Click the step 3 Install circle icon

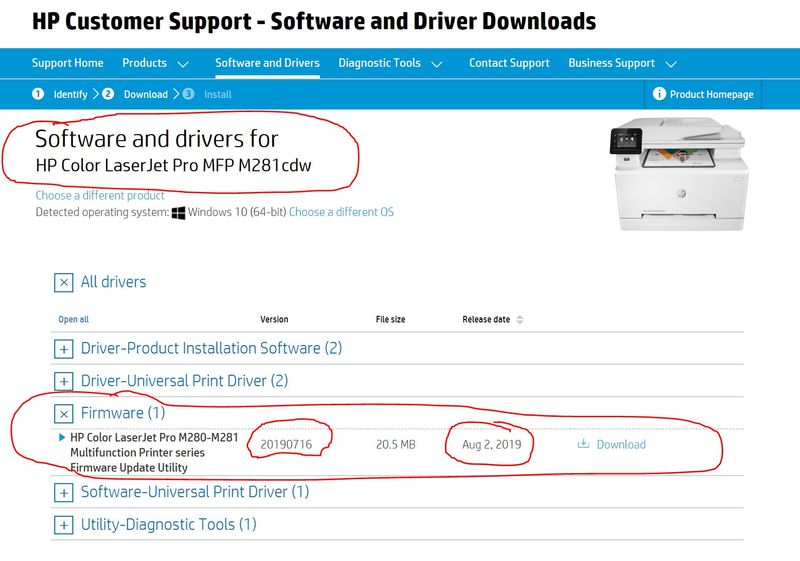(188, 94)
